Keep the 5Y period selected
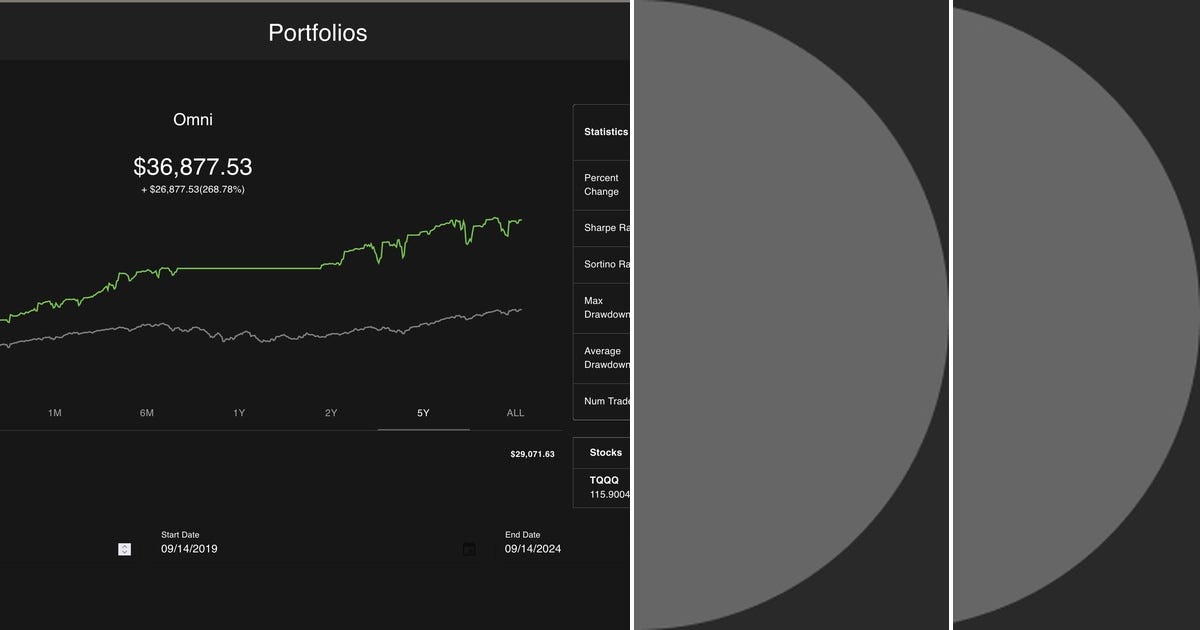1200x630 pixels. pos(423,412)
